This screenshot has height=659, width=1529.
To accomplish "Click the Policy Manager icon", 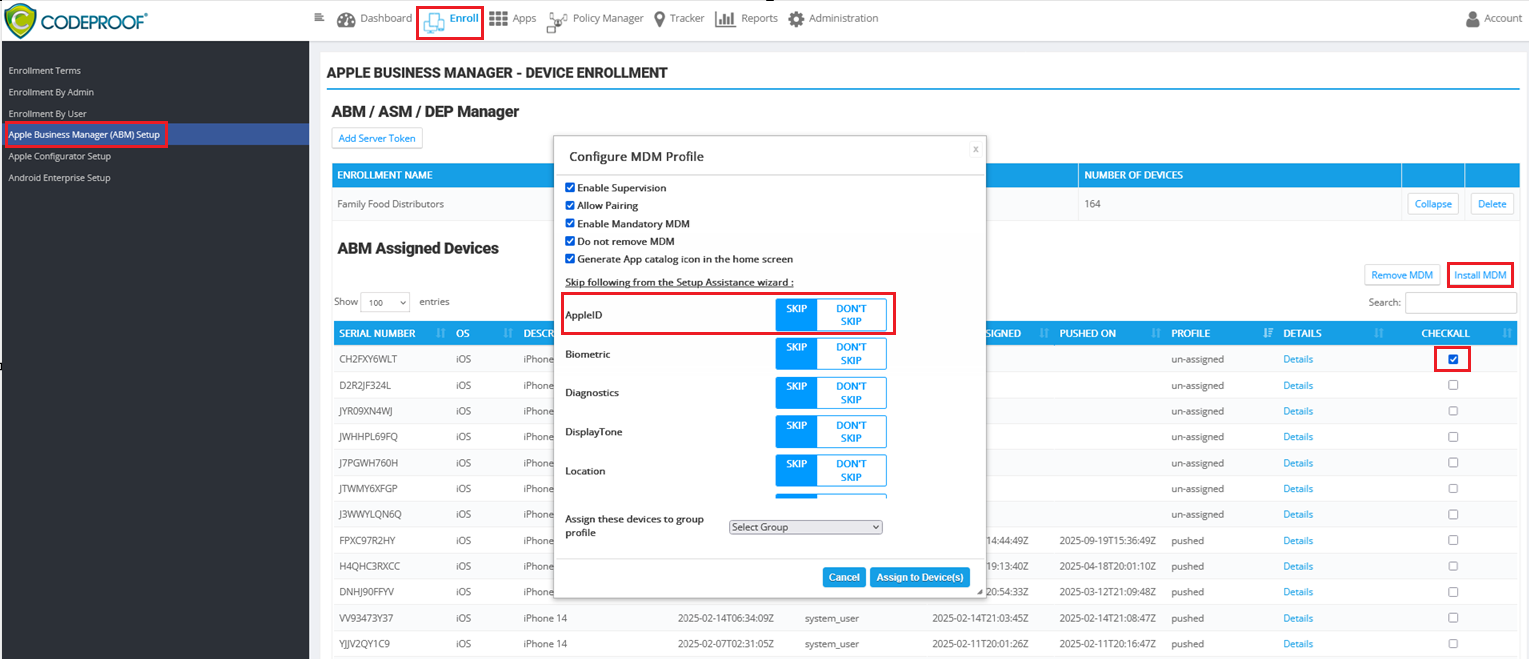I will pyautogui.click(x=557, y=22).
